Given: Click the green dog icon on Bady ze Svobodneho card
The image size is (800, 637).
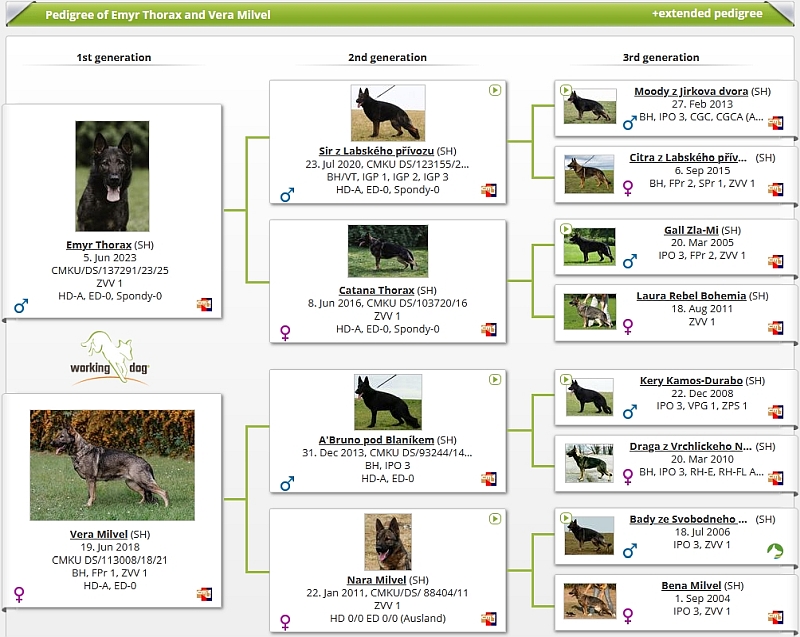Looking at the screenshot, I should coord(775,550).
